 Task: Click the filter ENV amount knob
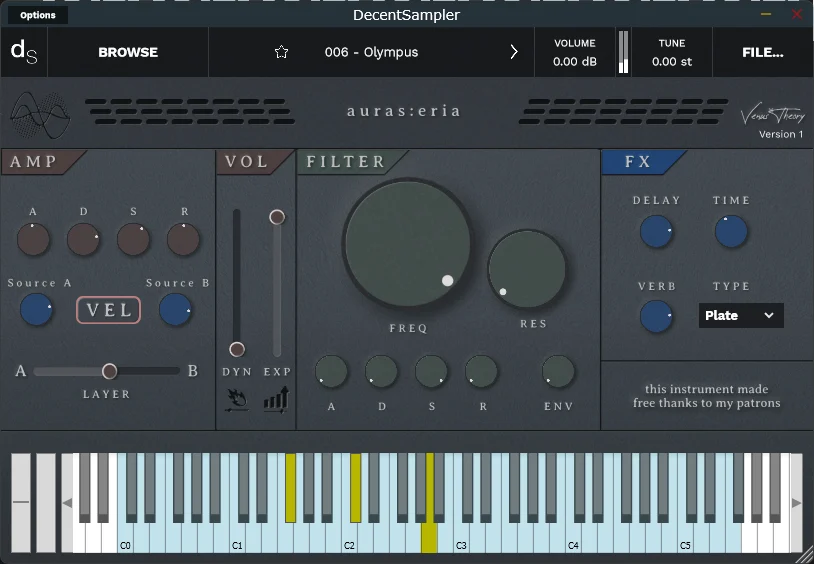[559, 372]
